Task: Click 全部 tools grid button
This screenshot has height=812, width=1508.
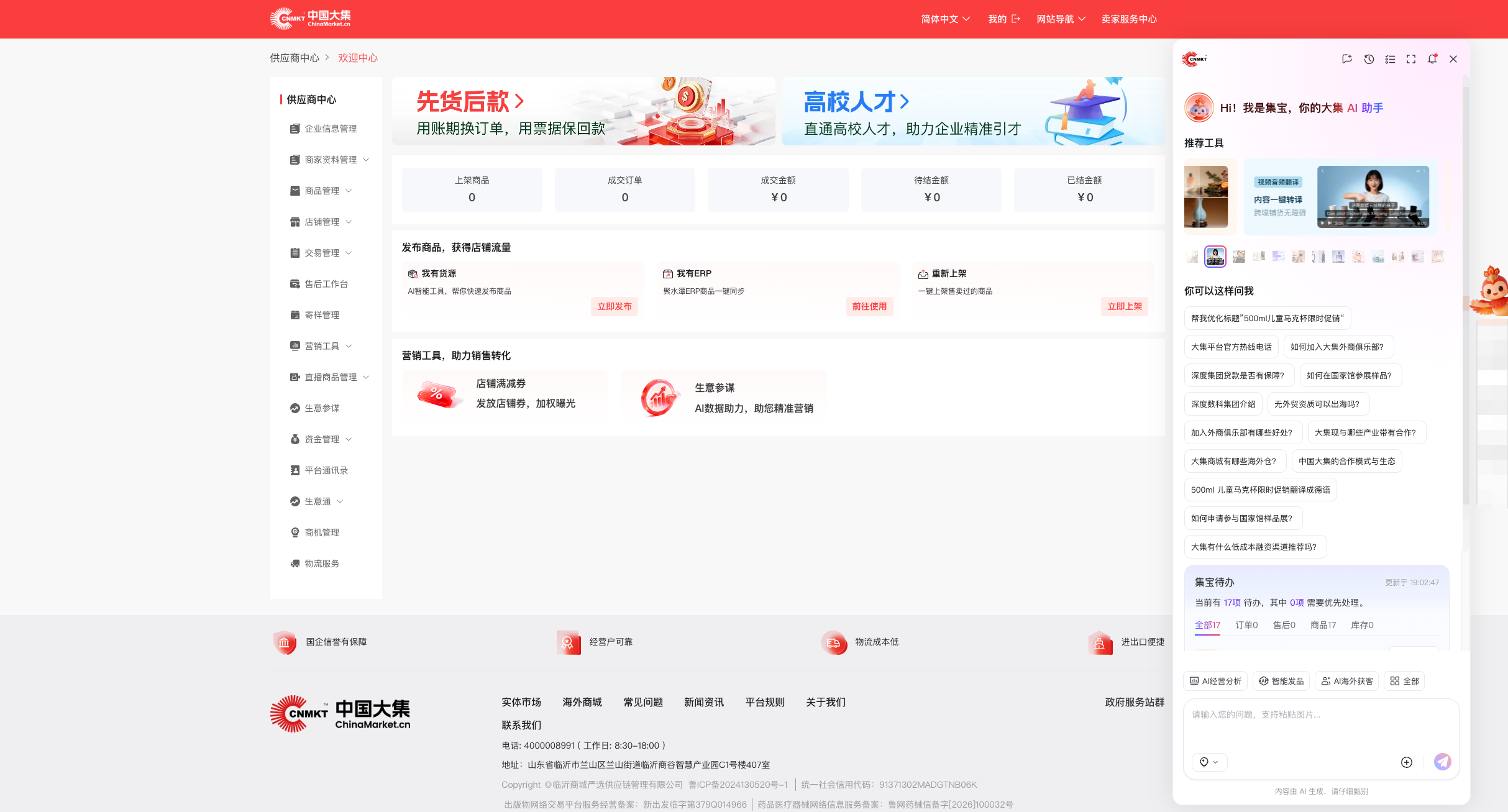Action: click(1404, 681)
